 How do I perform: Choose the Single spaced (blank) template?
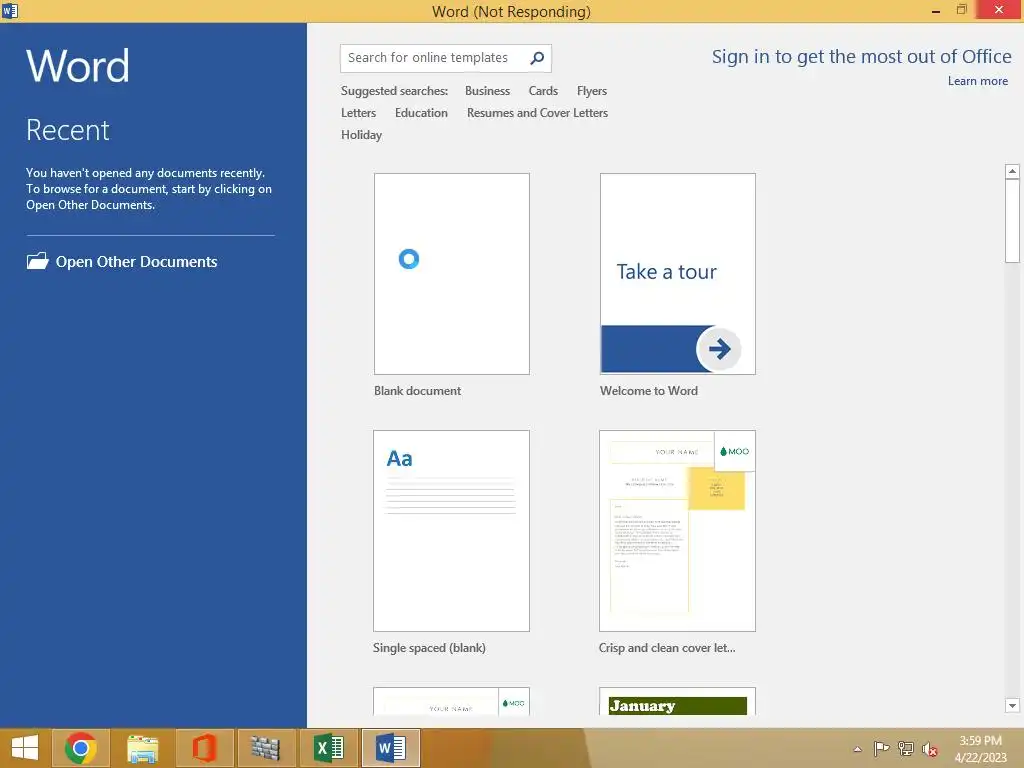pyautogui.click(x=451, y=531)
